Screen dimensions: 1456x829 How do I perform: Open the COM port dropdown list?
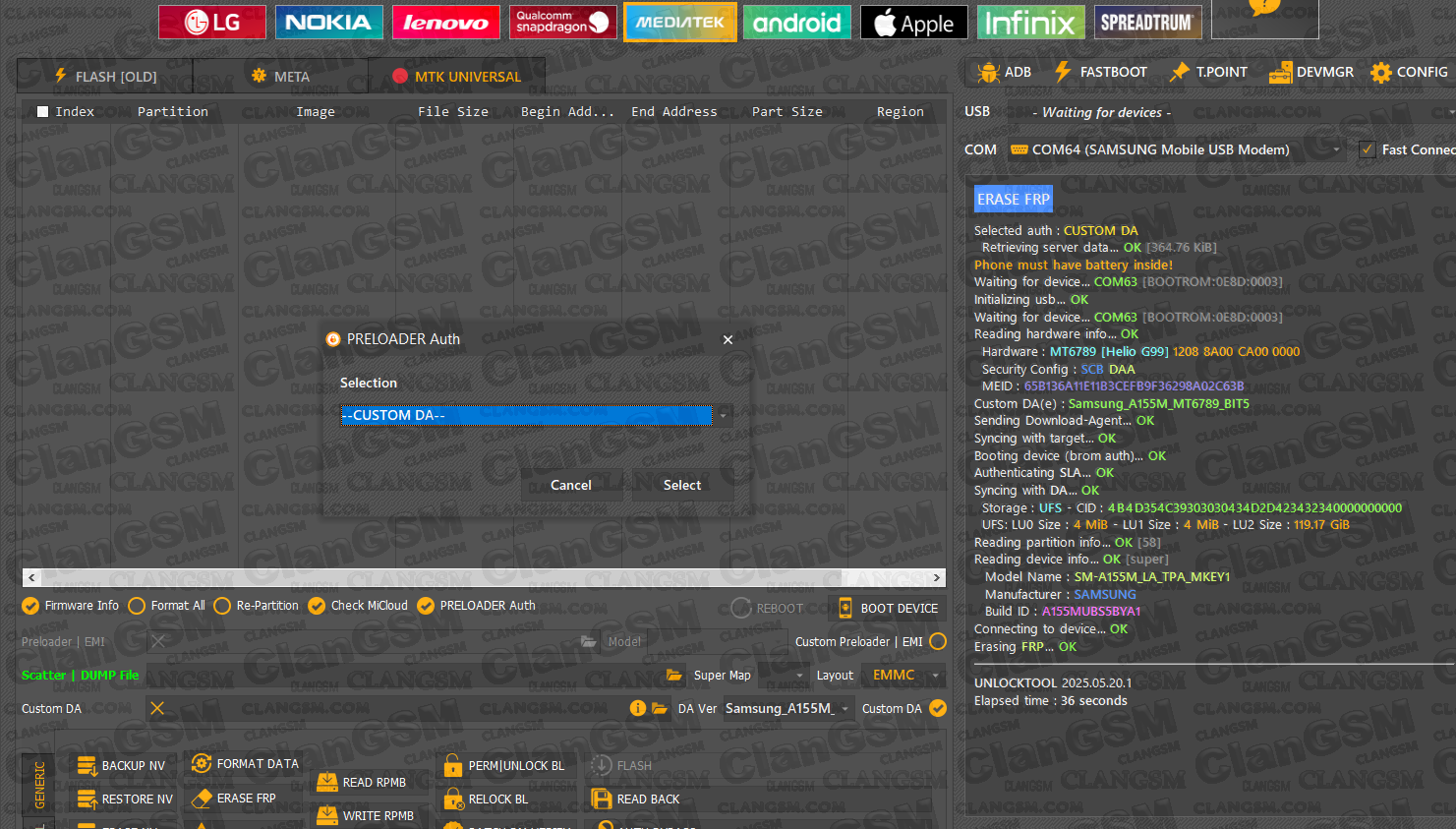1335,149
